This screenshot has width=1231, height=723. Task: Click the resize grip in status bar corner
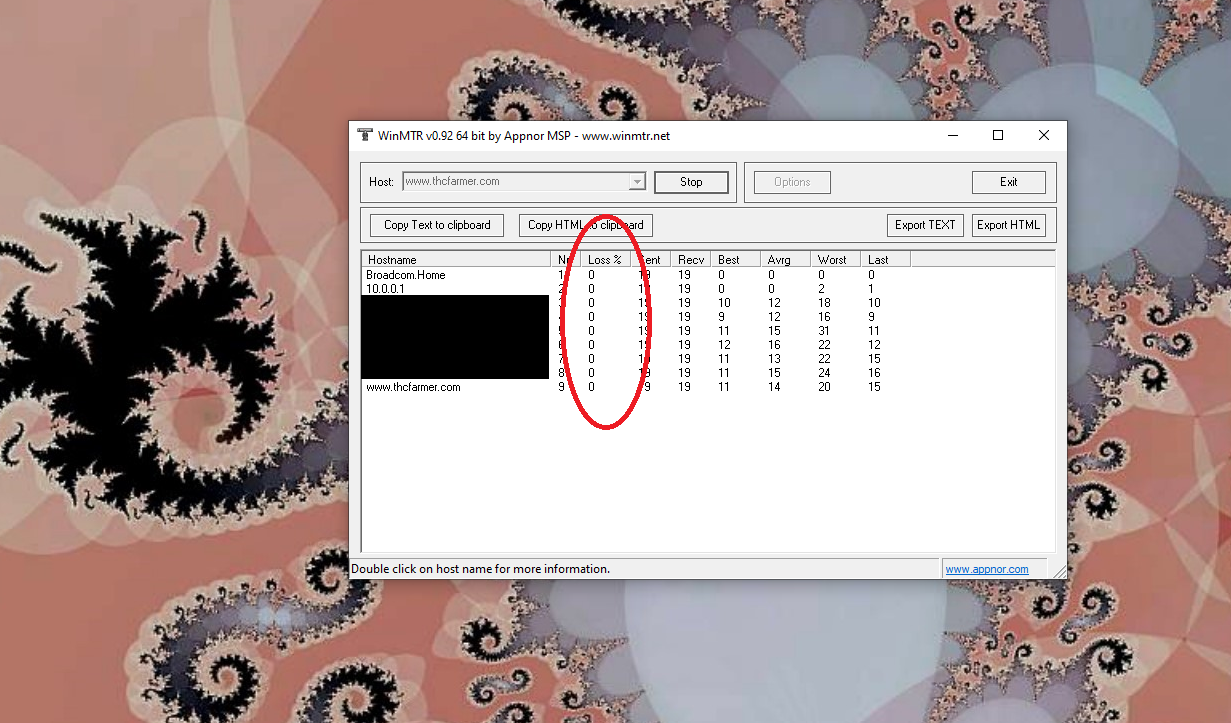[x=1058, y=570]
